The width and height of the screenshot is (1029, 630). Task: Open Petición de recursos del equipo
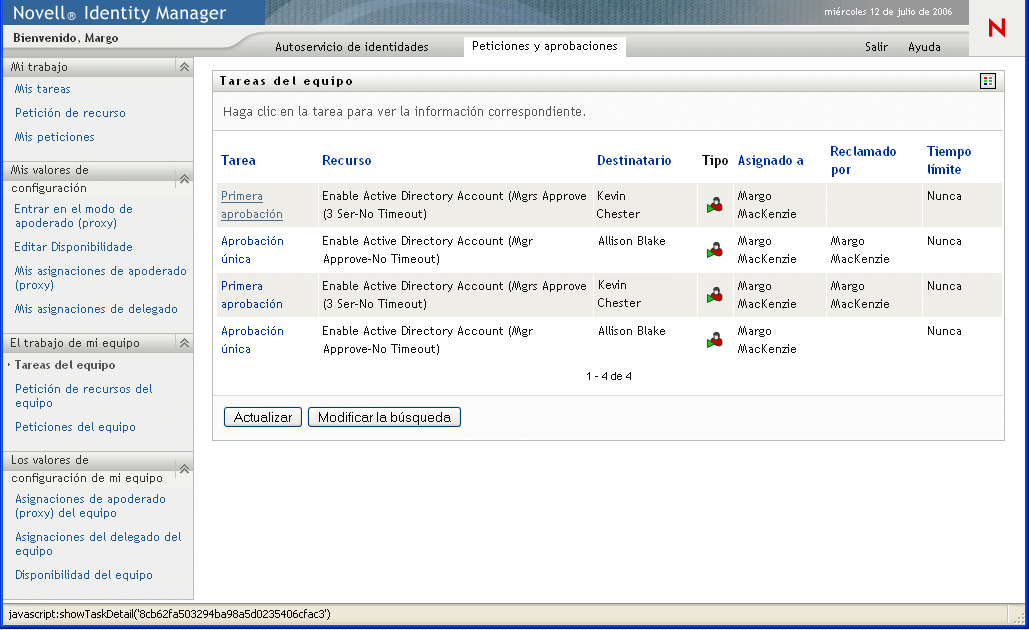(x=83, y=396)
